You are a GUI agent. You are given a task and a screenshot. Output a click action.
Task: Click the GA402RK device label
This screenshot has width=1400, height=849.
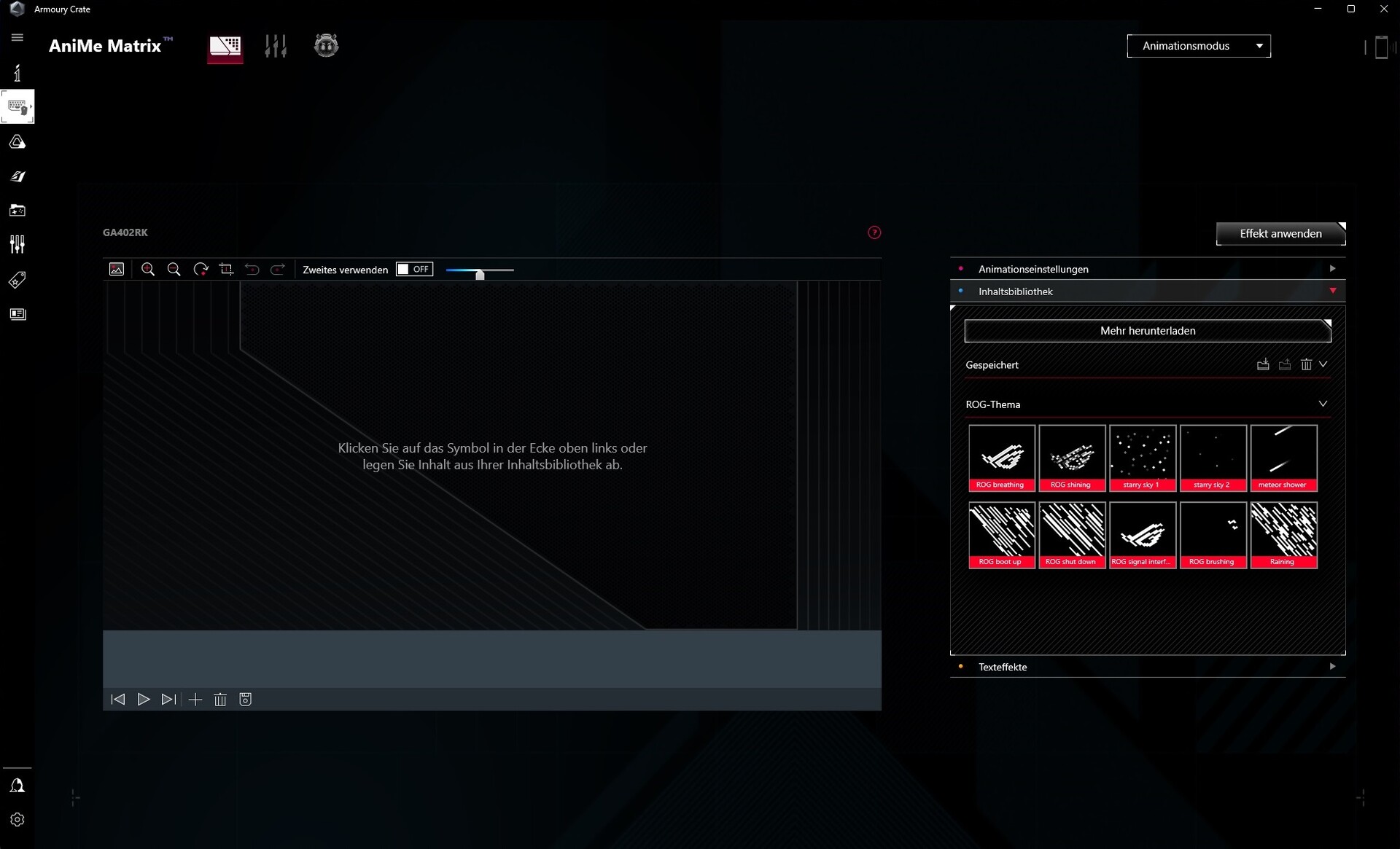click(125, 232)
